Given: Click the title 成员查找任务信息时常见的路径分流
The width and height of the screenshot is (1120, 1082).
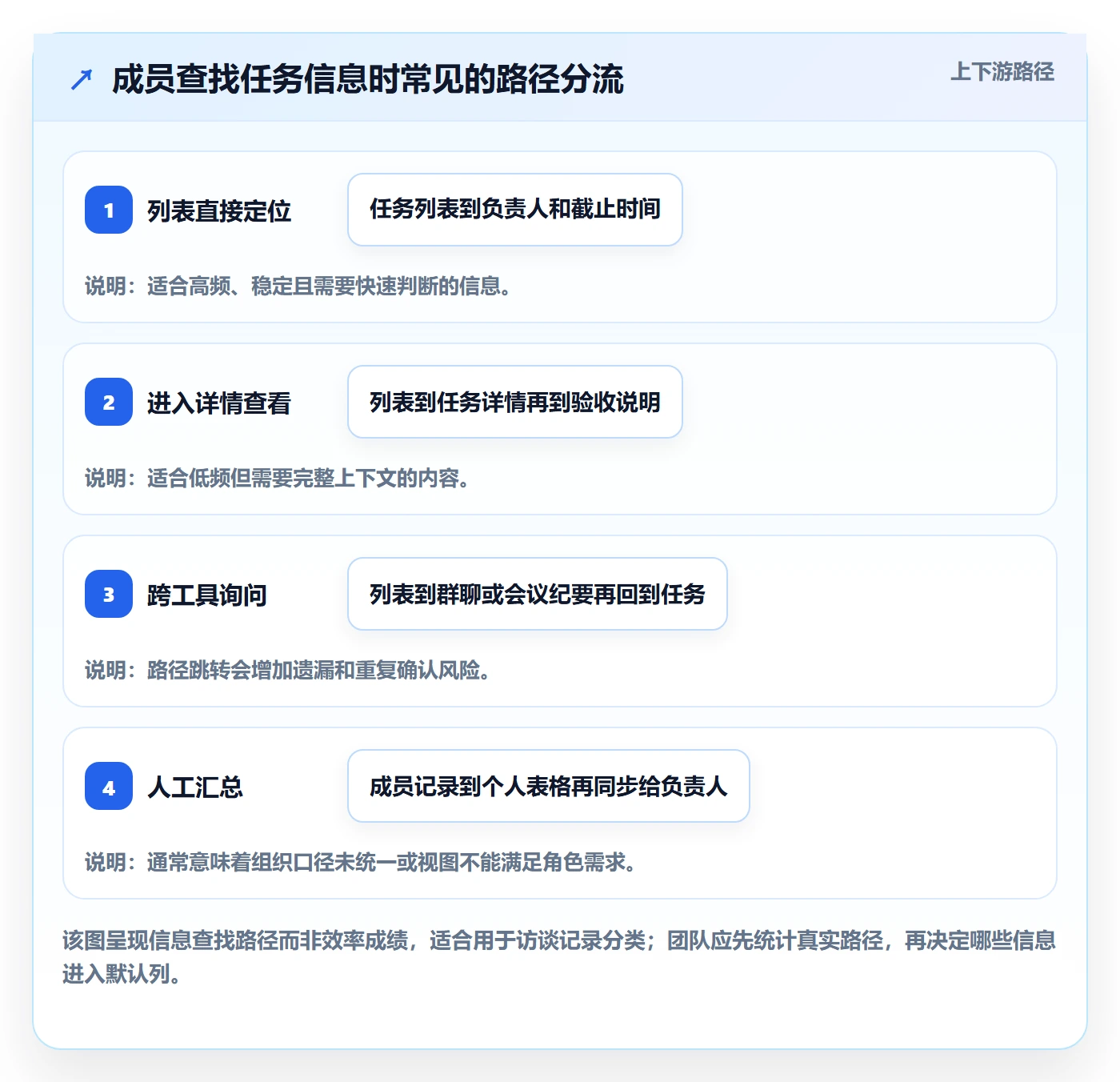Looking at the screenshot, I should pos(367,79).
